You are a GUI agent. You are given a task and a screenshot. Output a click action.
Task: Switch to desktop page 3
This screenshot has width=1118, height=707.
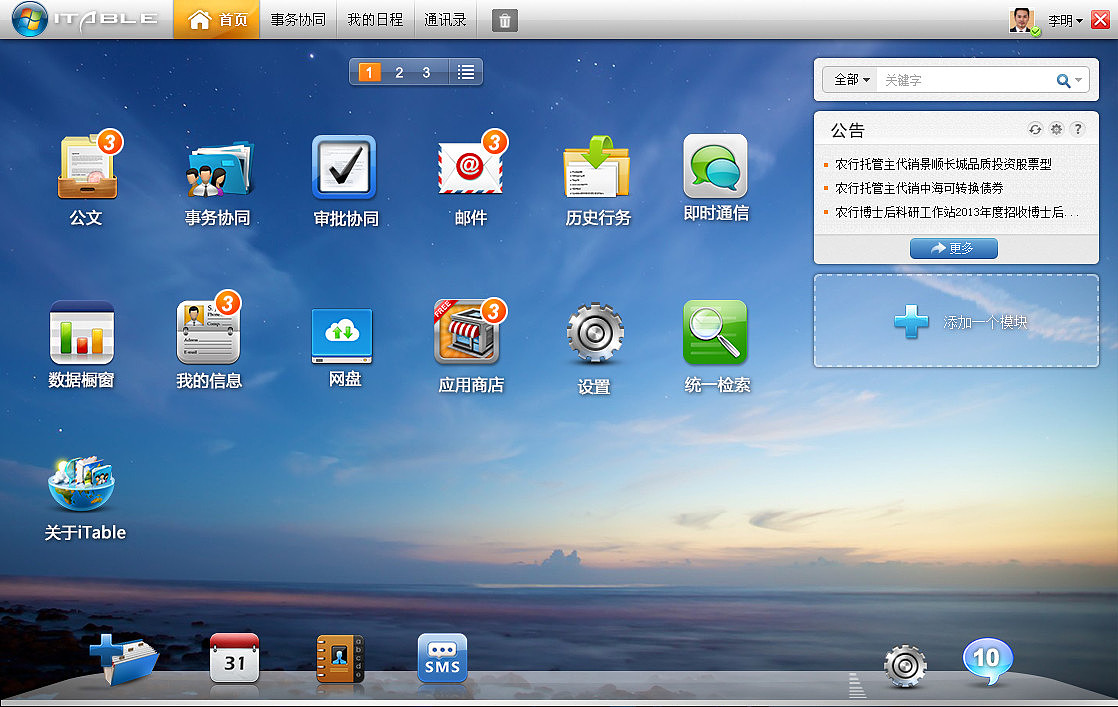pos(426,72)
